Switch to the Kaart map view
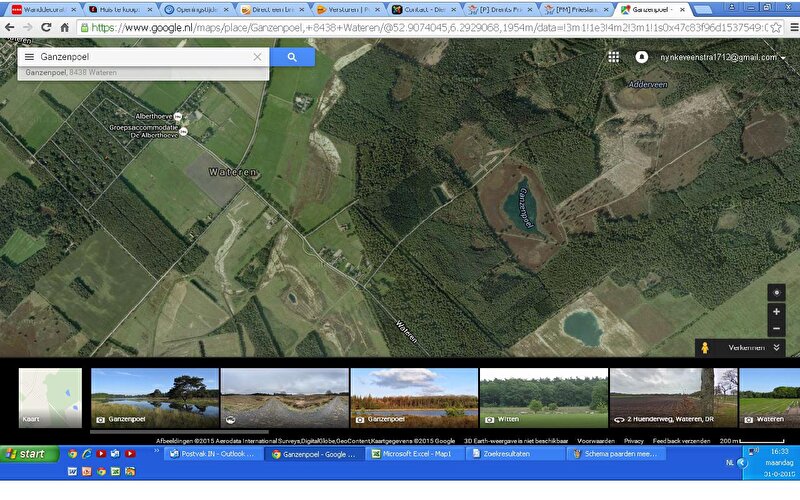 tap(50, 397)
